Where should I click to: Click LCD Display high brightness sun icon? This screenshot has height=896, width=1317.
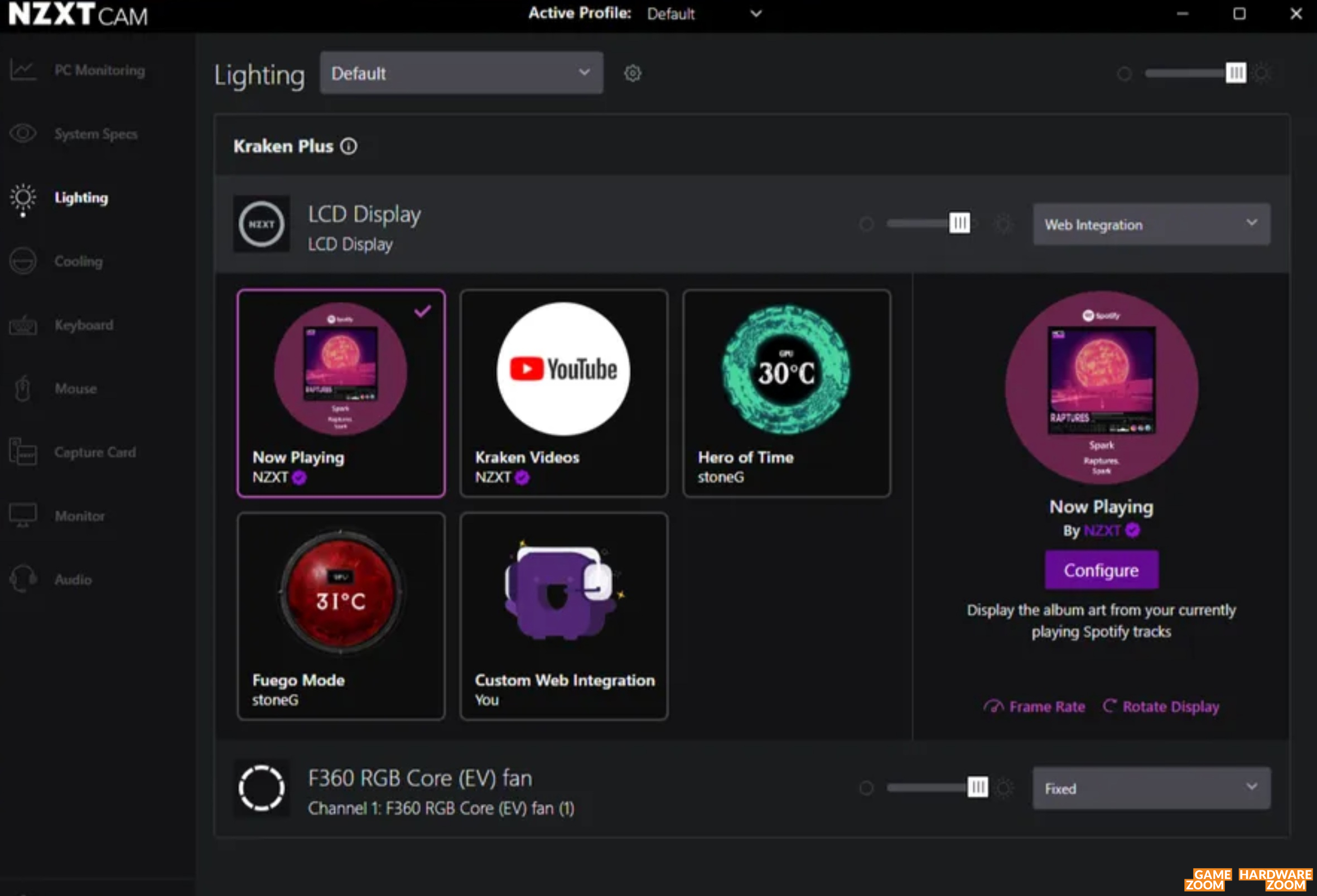tap(1004, 224)
